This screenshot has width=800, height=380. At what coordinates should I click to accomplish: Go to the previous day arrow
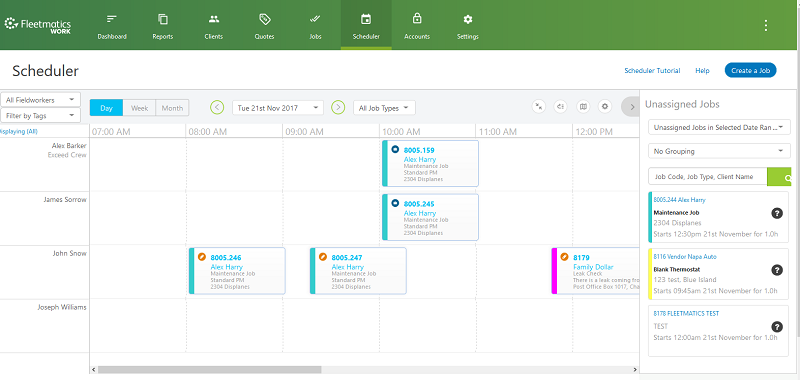217,107
